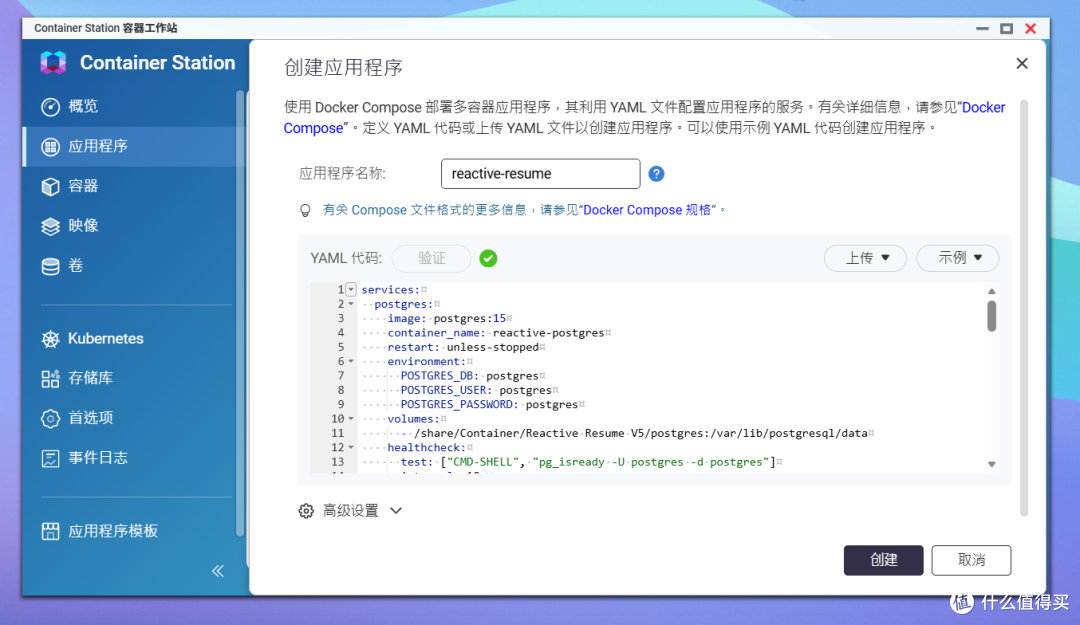
Task: Open the 映像 images layers icon
Action: [x=50, y=226]
